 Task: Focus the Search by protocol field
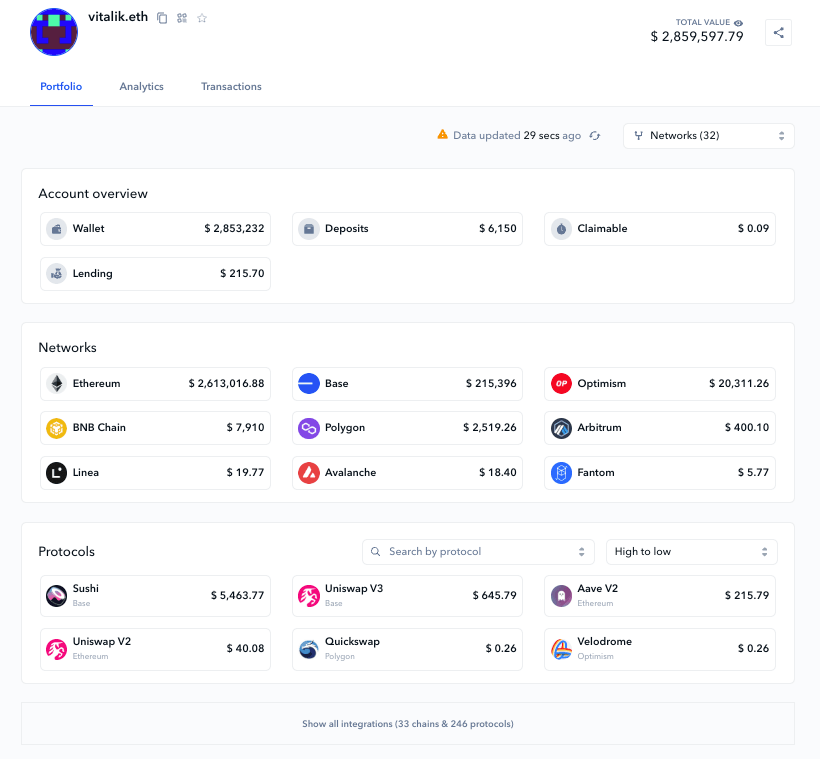[478, 552]
